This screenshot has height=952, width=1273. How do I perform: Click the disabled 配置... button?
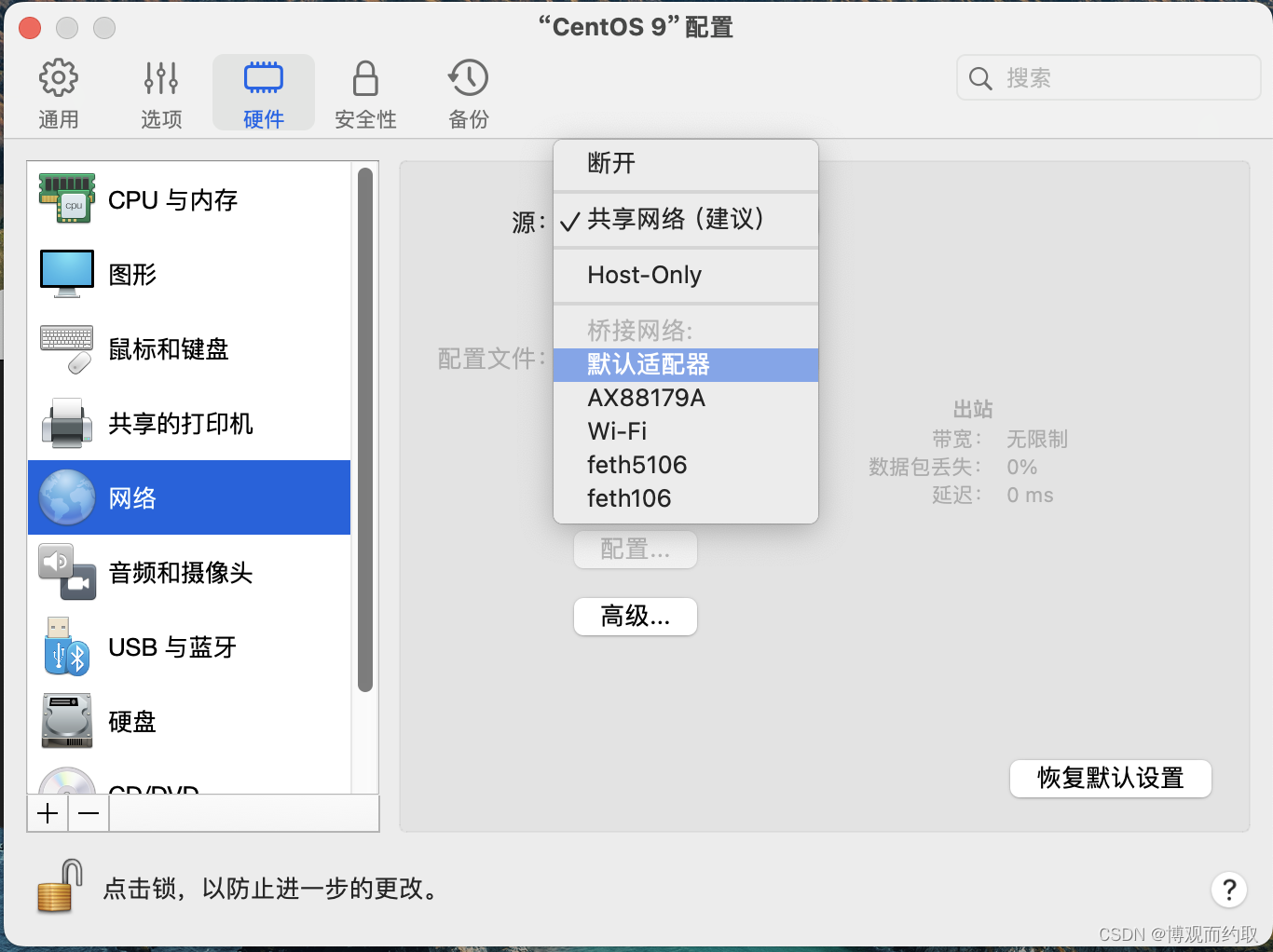(636, 550)
